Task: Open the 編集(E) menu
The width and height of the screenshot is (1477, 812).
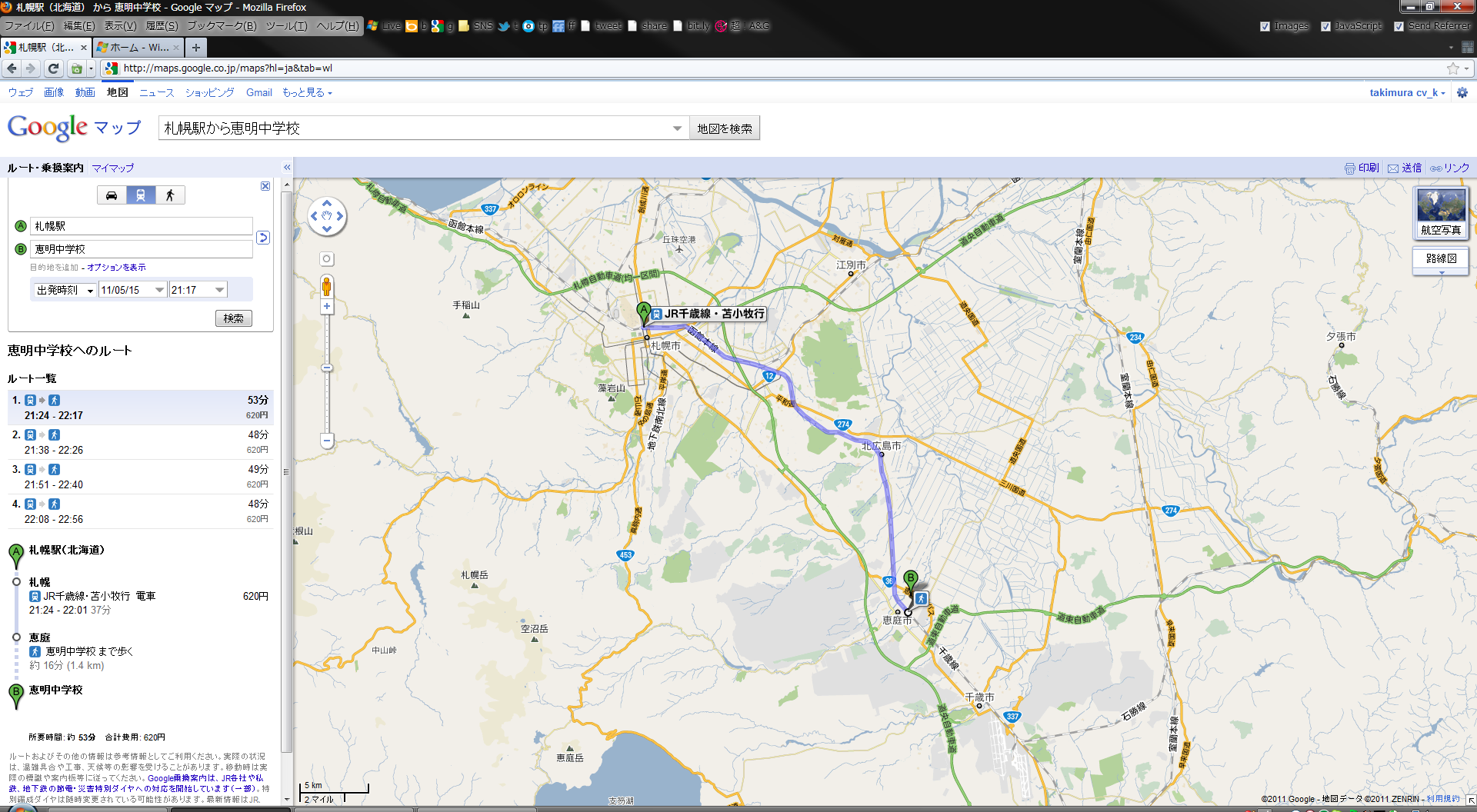Action: pos(78,26)
